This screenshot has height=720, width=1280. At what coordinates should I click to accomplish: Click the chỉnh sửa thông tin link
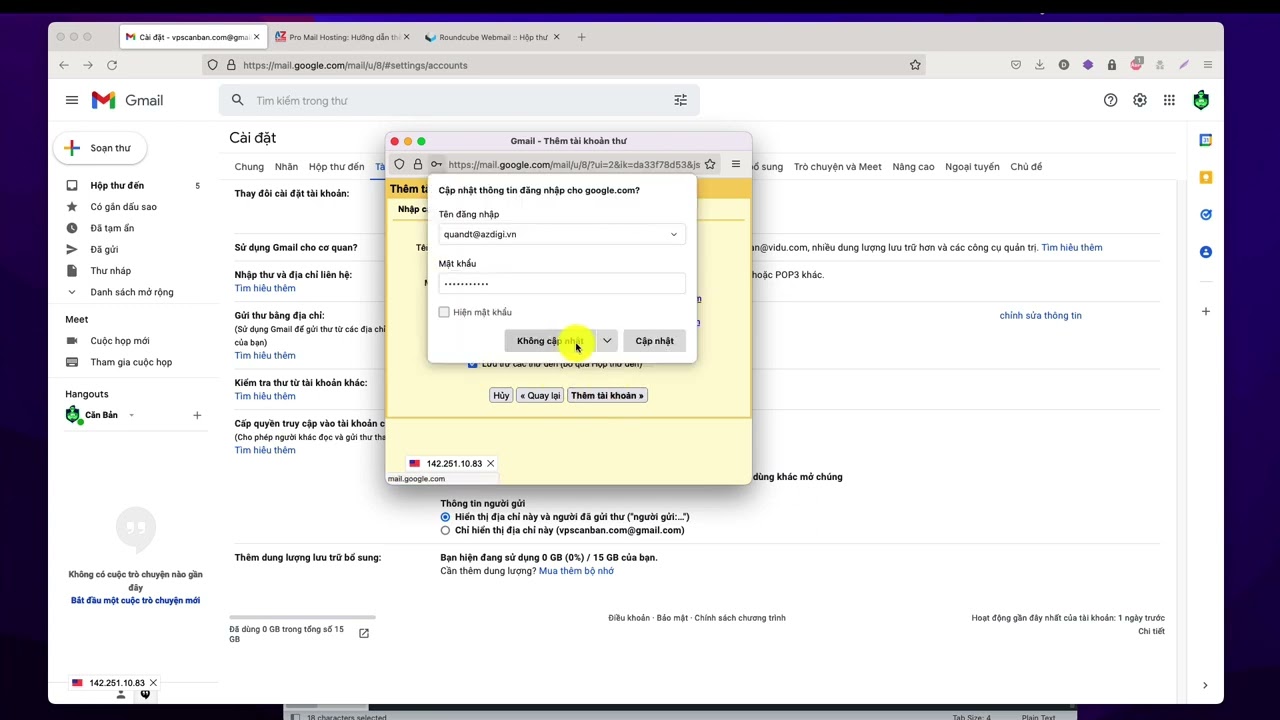click(x=1040, y=316)
